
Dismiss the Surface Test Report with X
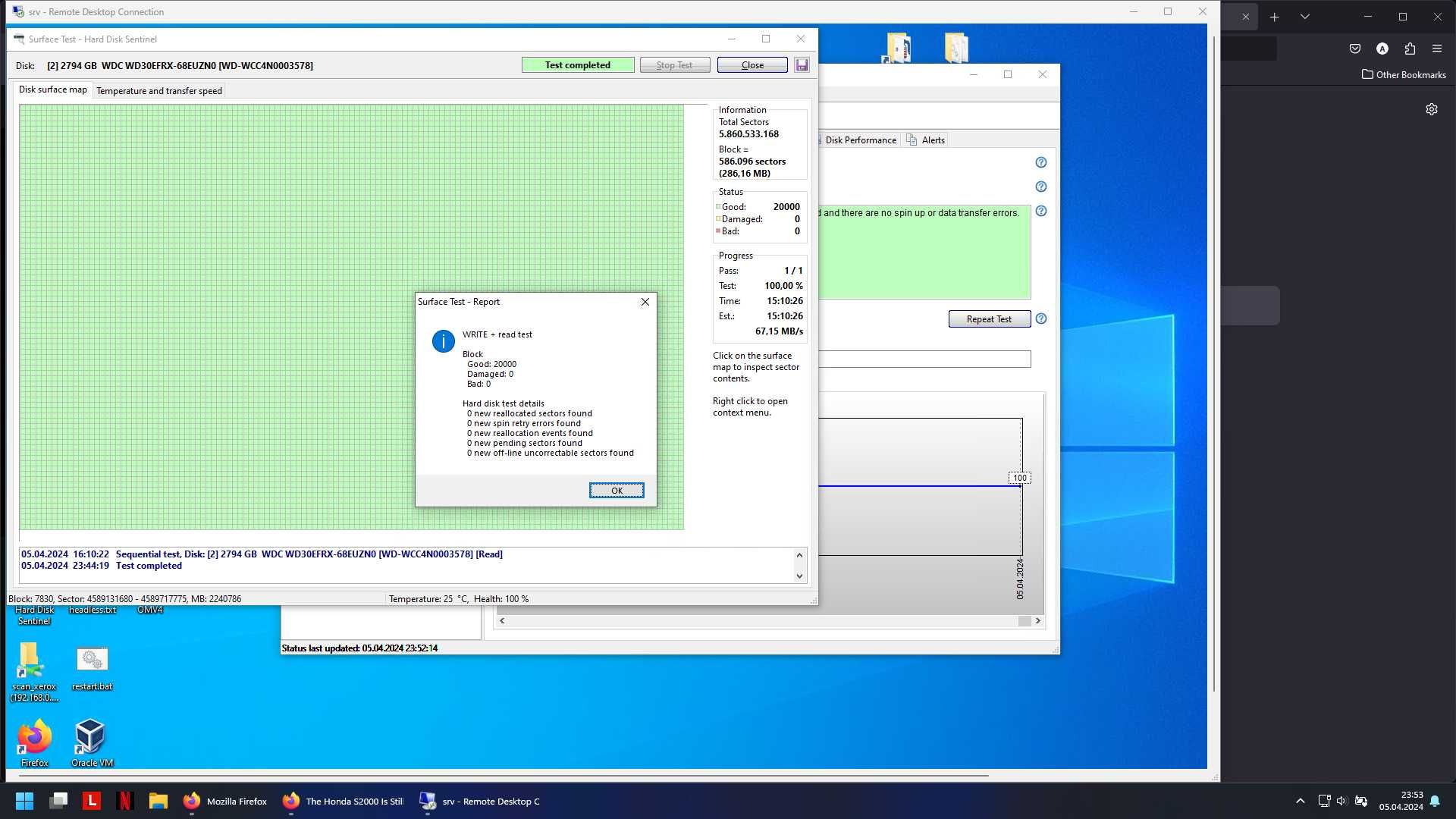[x=645, y=302]
